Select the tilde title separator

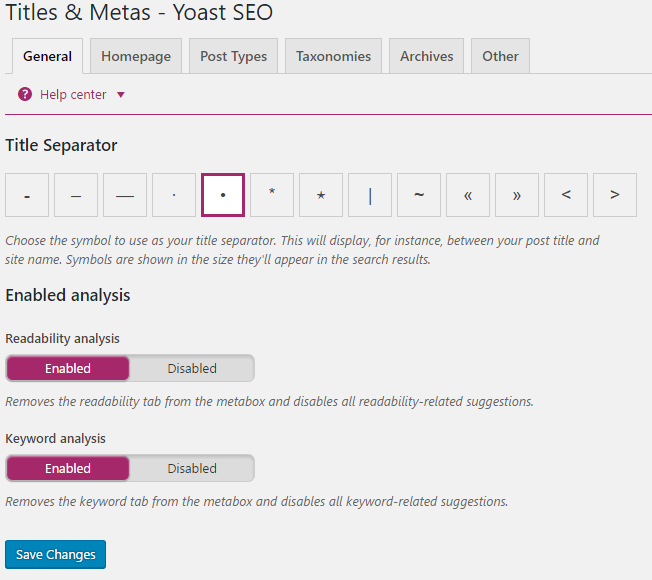point(419,195)
